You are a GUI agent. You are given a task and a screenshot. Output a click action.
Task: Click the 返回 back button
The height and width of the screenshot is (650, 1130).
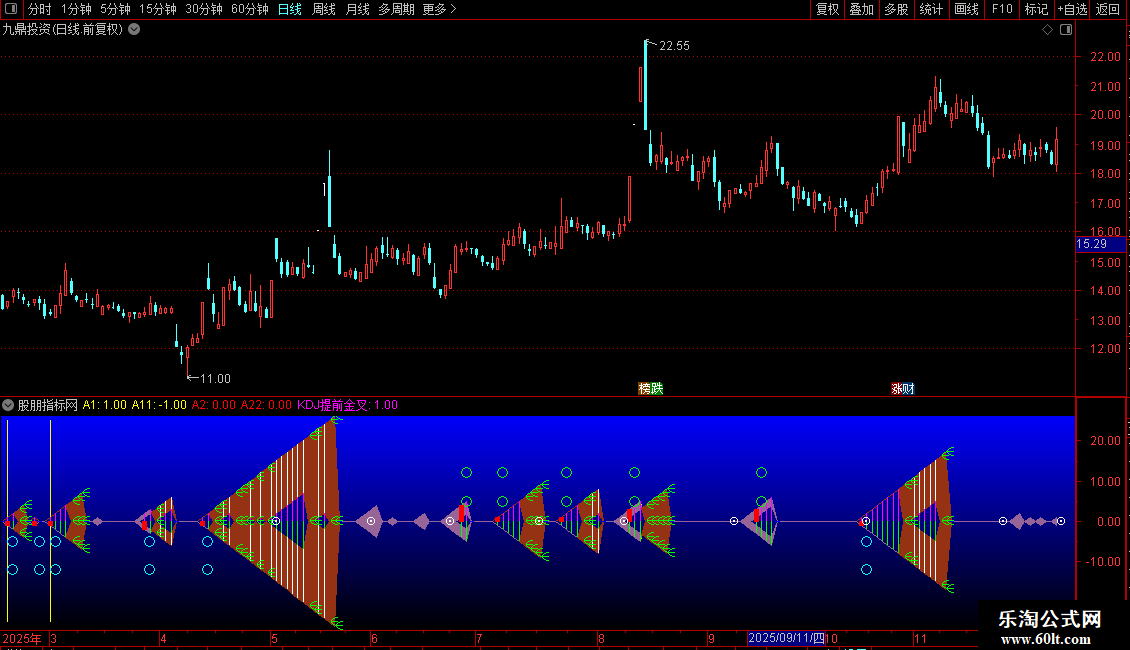(x=1108, y=9)
